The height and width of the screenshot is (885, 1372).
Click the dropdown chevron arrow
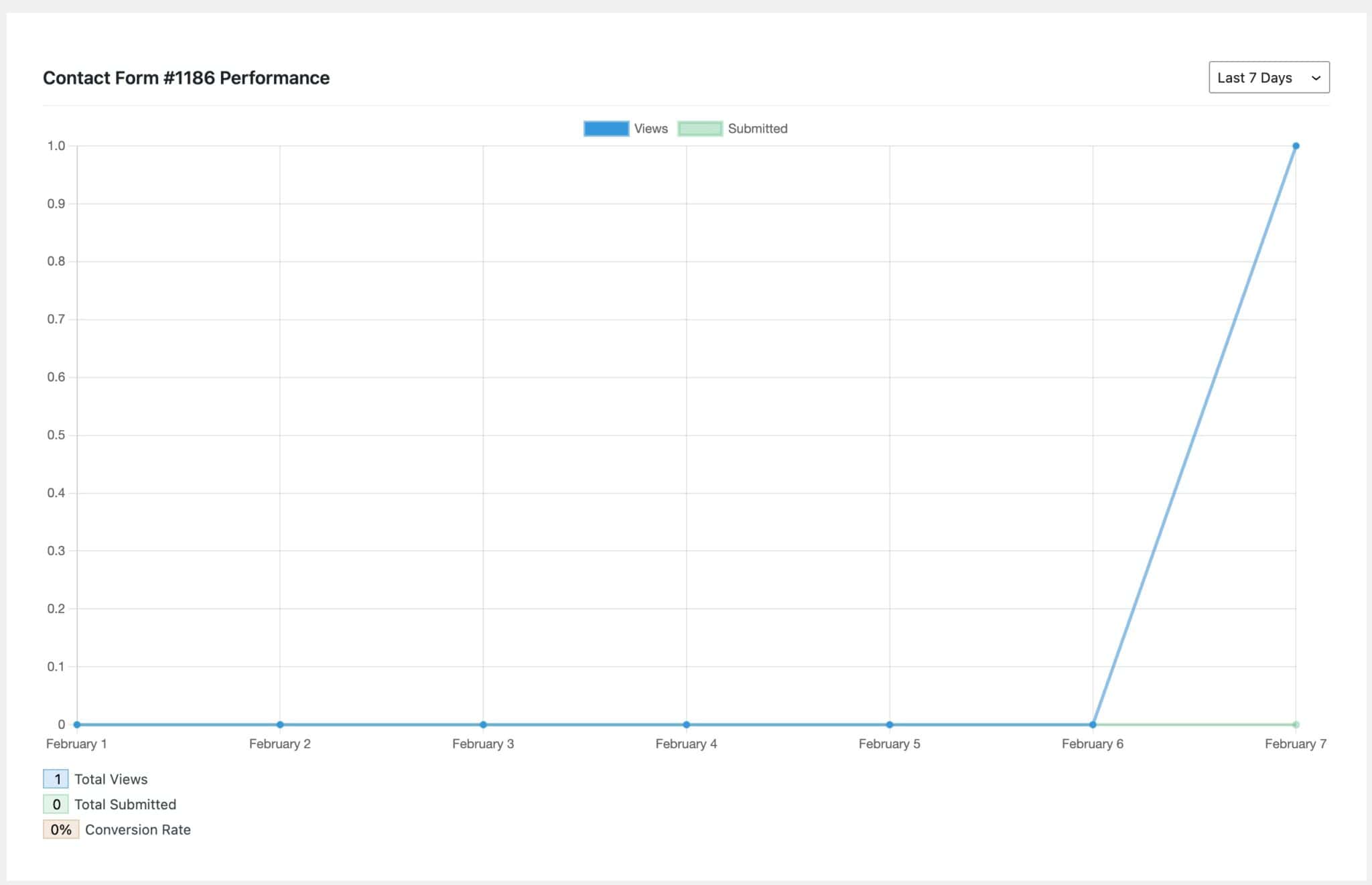[x=1316, y=78]
